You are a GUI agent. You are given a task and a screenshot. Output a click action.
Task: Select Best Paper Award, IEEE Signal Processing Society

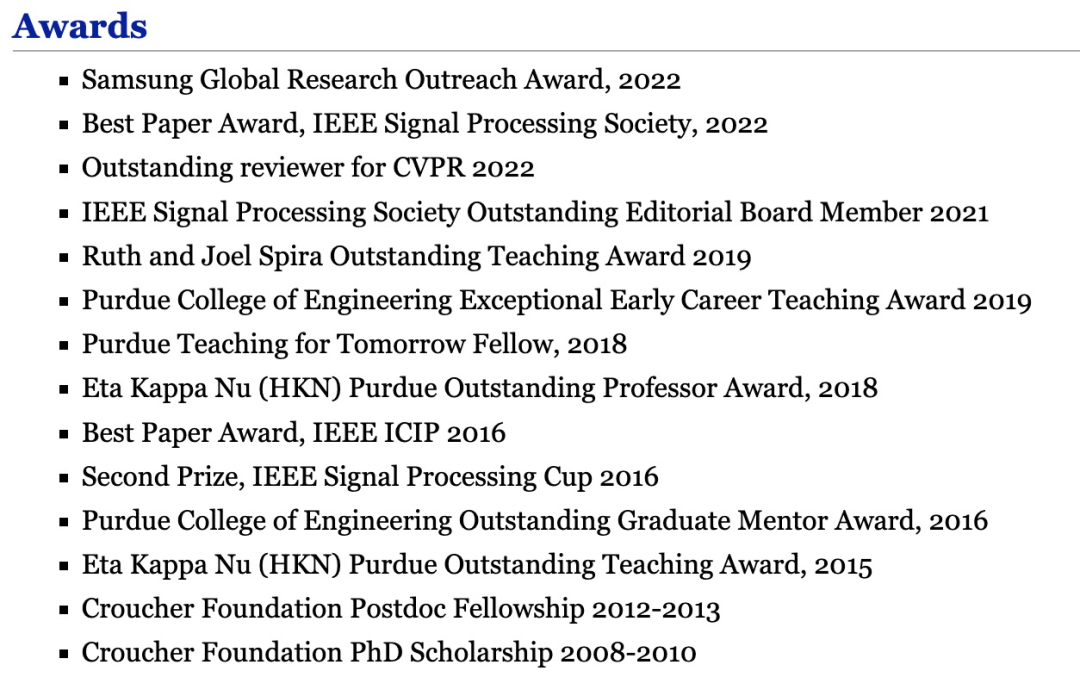424,124
